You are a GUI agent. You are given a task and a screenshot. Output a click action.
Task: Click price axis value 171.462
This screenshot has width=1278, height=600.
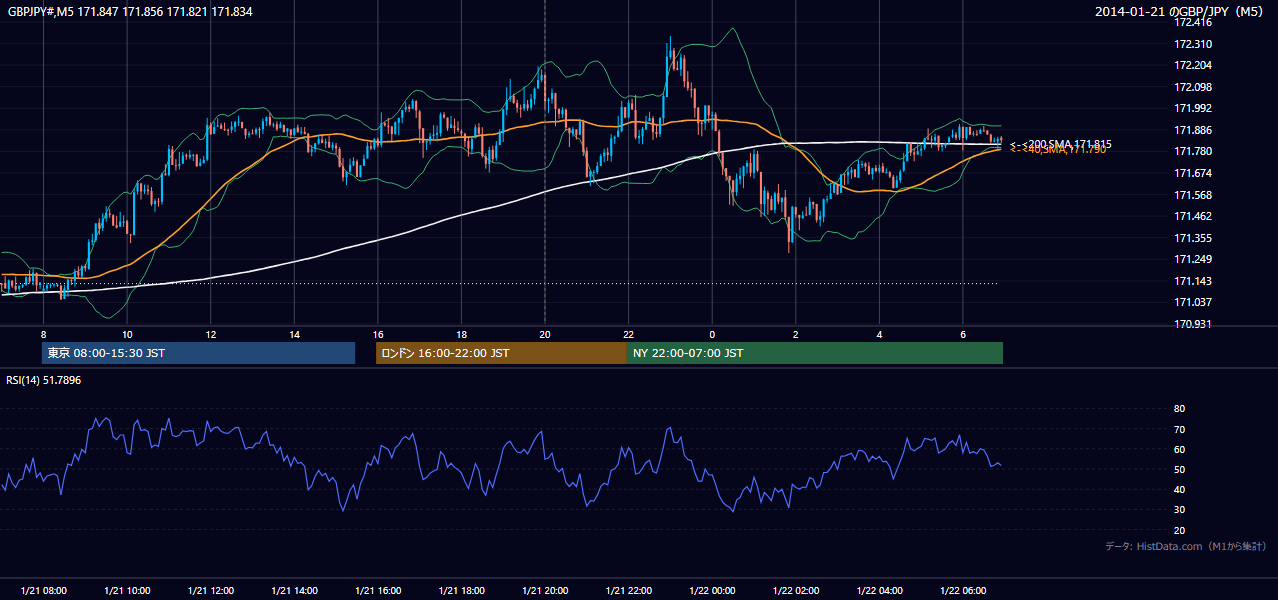(1194, 216)
